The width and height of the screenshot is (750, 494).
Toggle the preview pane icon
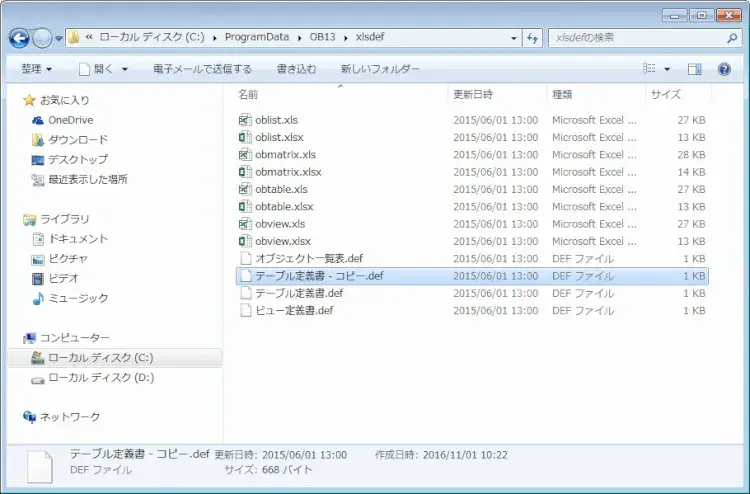pyautogui.click(x=695, y=69)
